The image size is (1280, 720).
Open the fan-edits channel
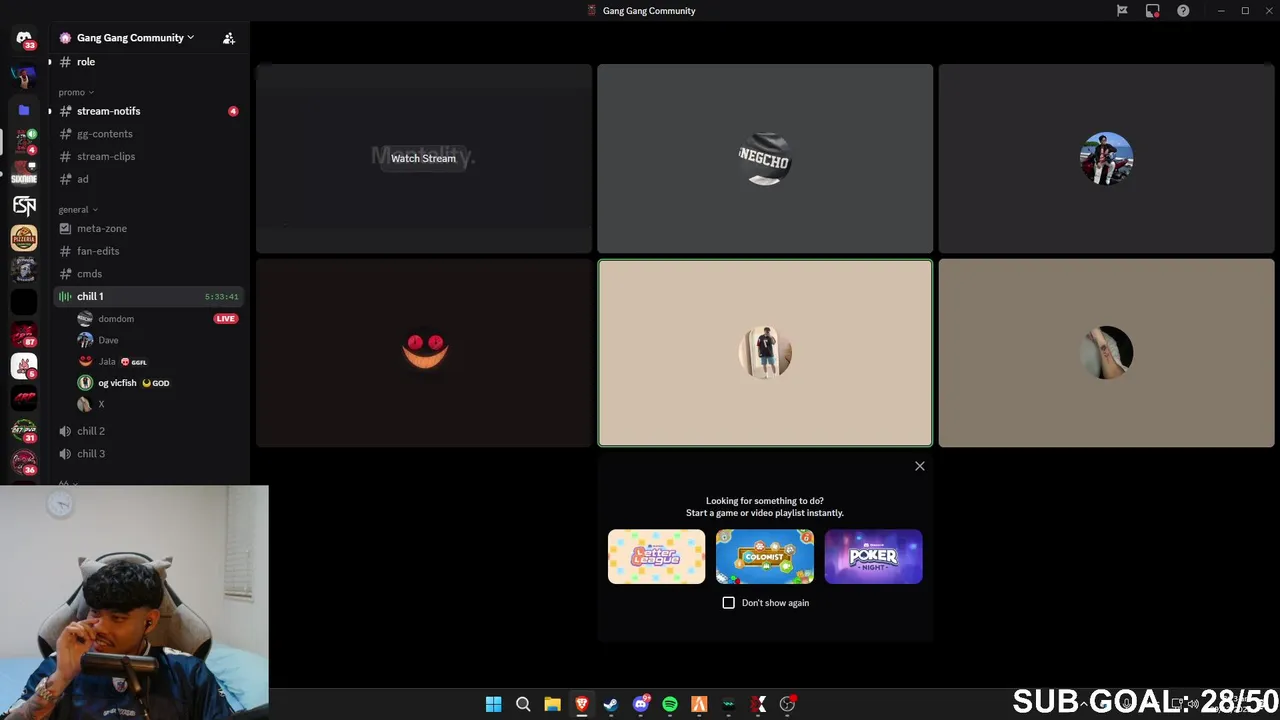pyautogui.click(x=148, y=251)
